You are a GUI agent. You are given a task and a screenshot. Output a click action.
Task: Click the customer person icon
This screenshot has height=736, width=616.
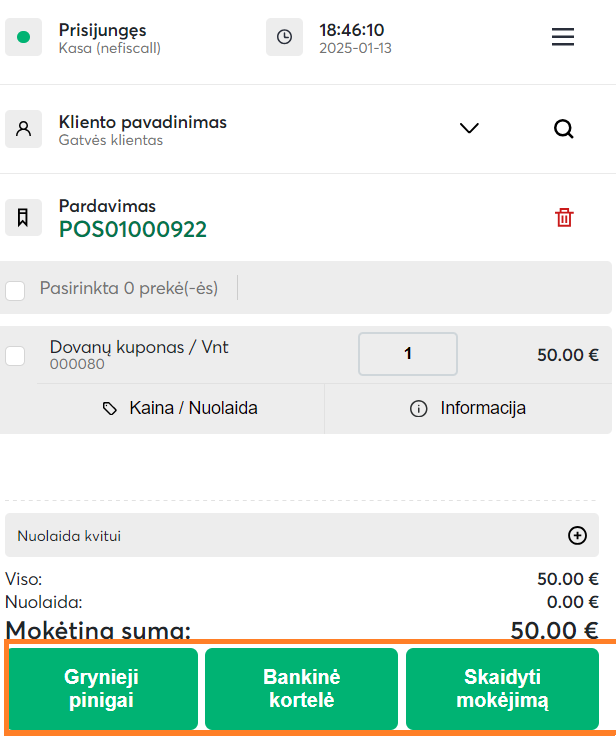click(24, 128)
